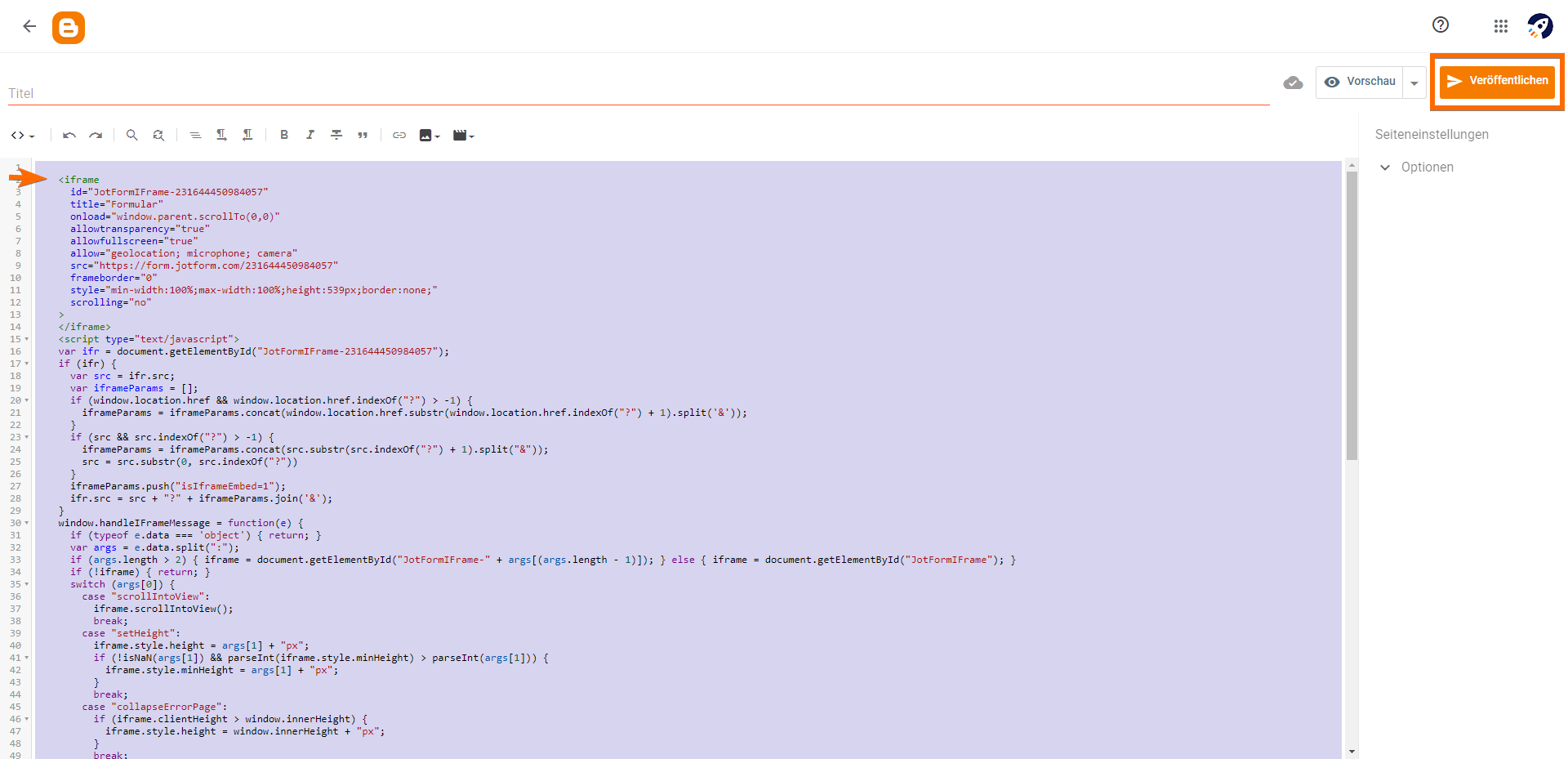Click the Titel input field

639,93
